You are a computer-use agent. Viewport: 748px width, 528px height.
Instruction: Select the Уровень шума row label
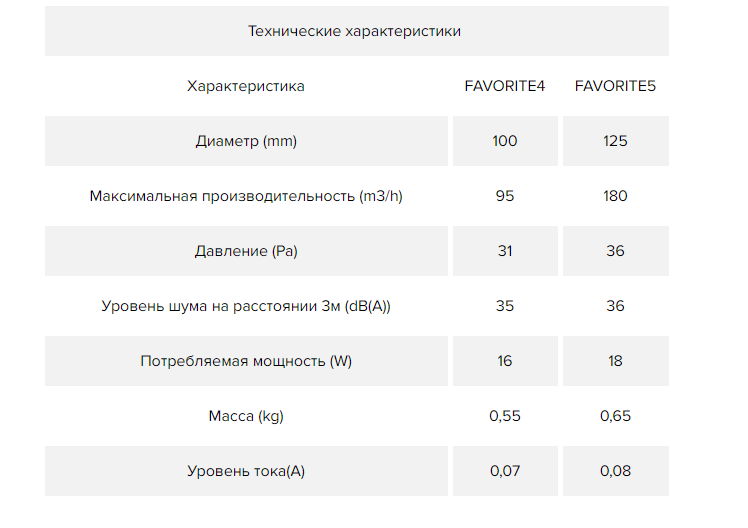click(x=246, y=306)
